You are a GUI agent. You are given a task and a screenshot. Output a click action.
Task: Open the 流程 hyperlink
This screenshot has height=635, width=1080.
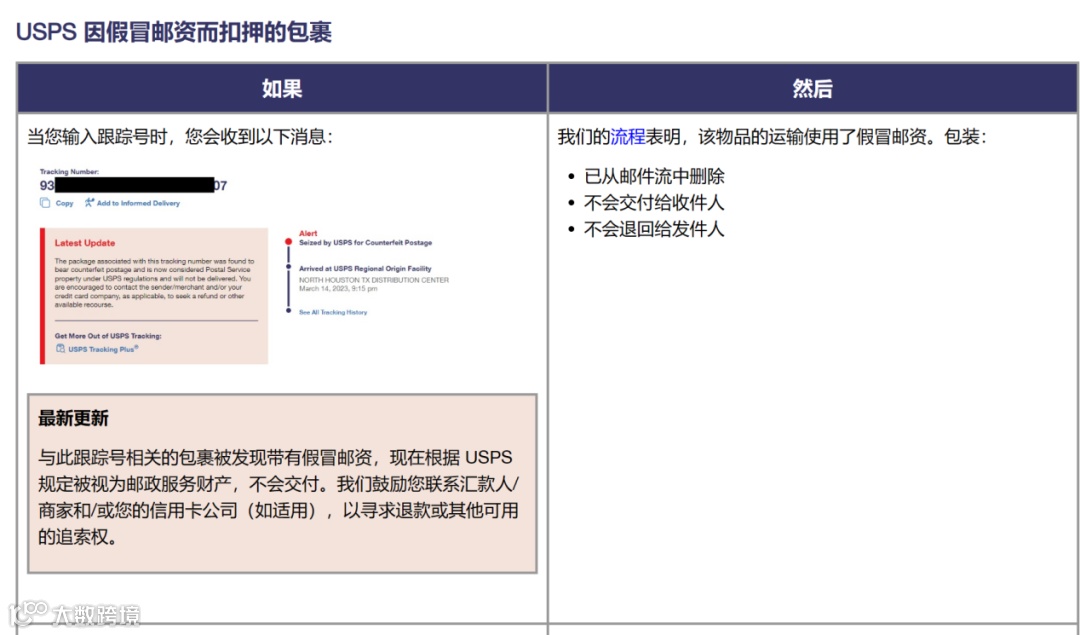tap(627, 137)
